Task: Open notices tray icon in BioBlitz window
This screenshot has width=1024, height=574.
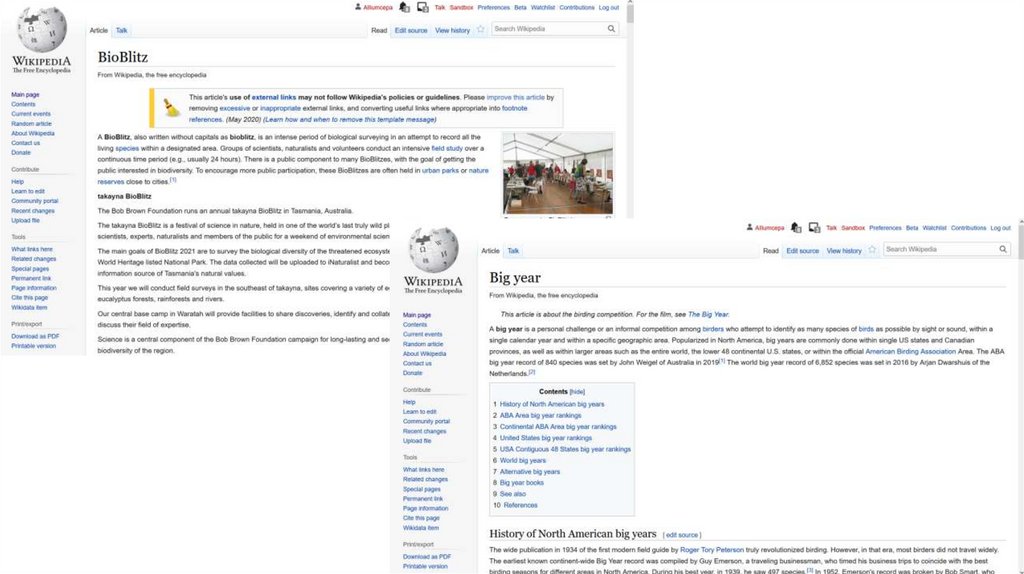Action: [x=423, y=7]
